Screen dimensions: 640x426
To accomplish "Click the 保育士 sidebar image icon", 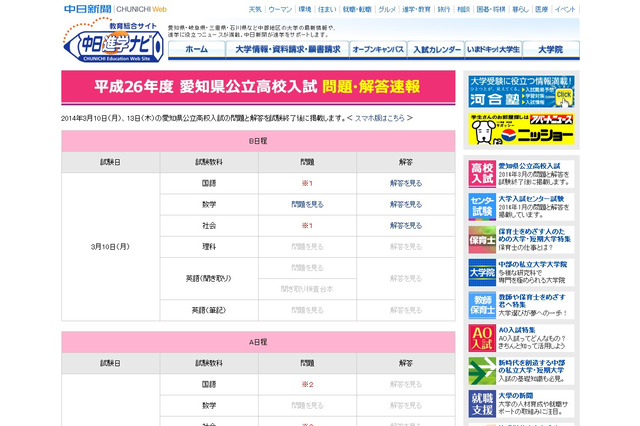I will click(482, 240).
